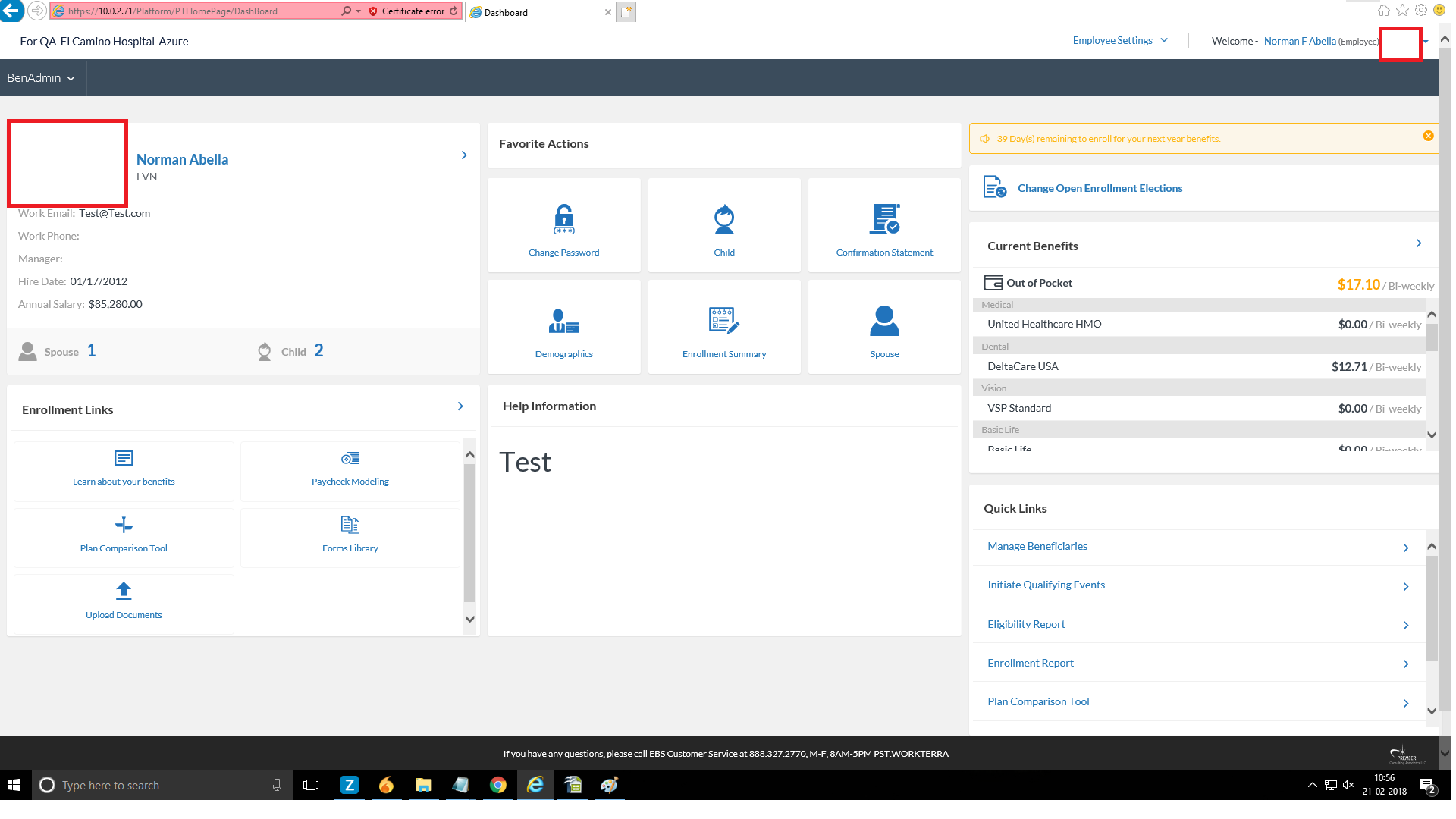Open the Child favorite action icon

(x=724, y=219)
